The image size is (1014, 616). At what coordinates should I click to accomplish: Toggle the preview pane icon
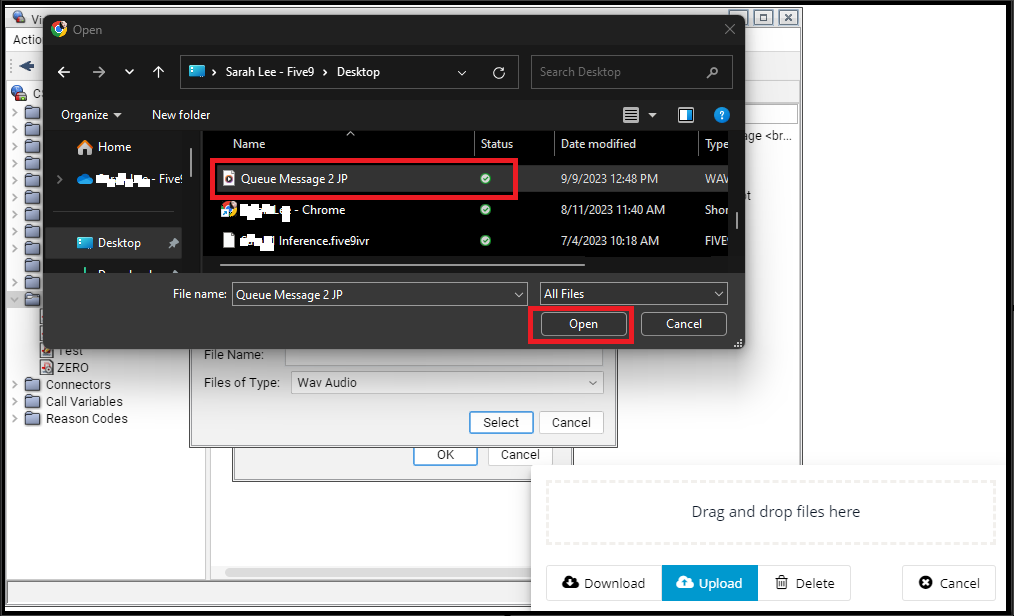[685, 115]
